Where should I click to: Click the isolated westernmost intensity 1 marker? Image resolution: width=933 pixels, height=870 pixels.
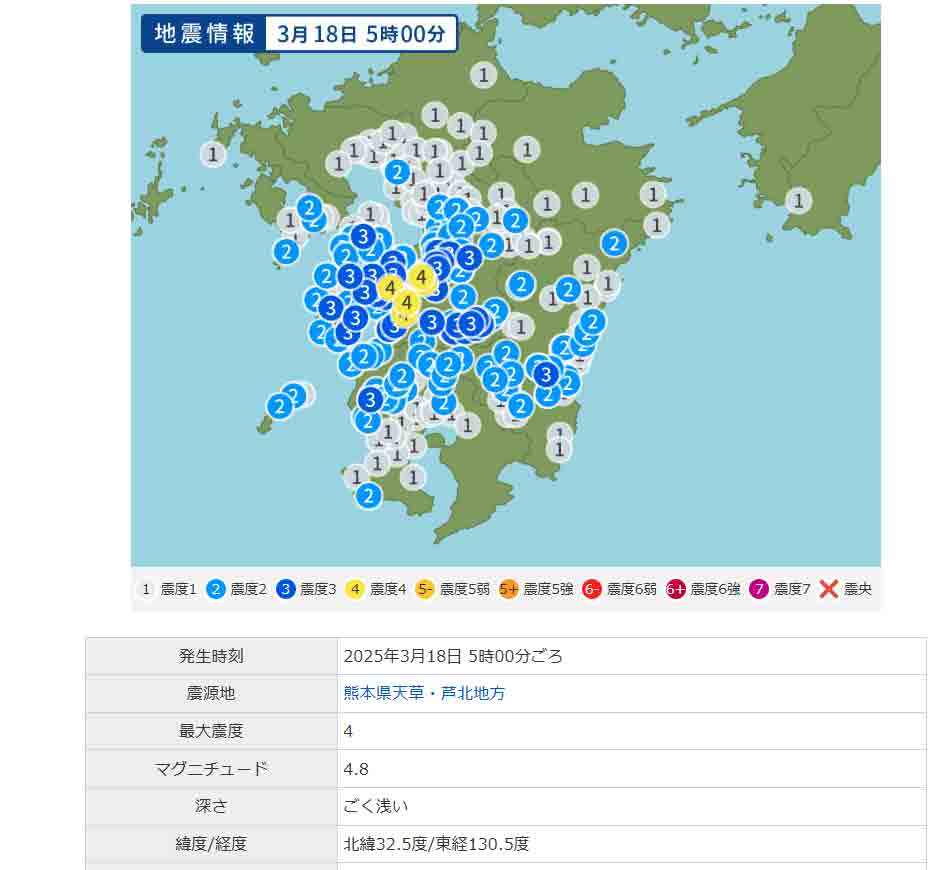tap(213, 154)
